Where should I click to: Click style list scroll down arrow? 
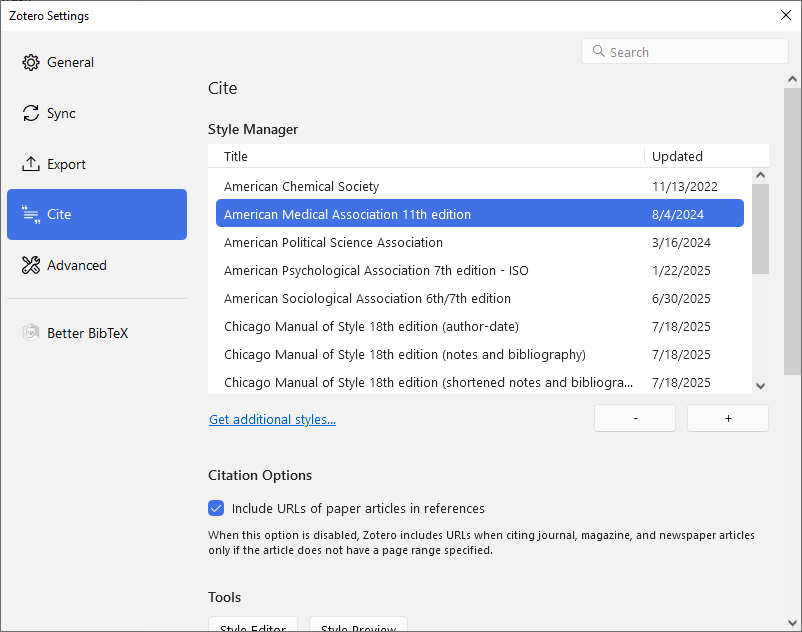[x=761, y=386]
